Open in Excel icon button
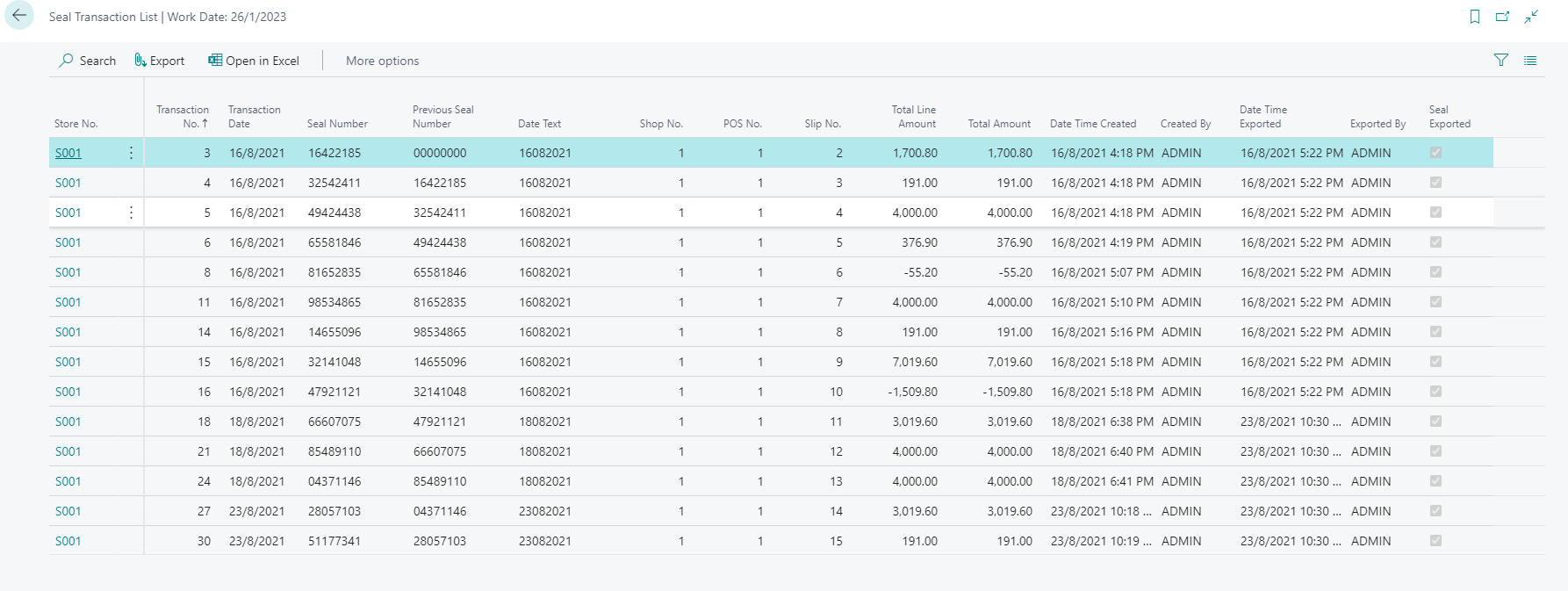The image size is (1568, 591). click(215, 61)
